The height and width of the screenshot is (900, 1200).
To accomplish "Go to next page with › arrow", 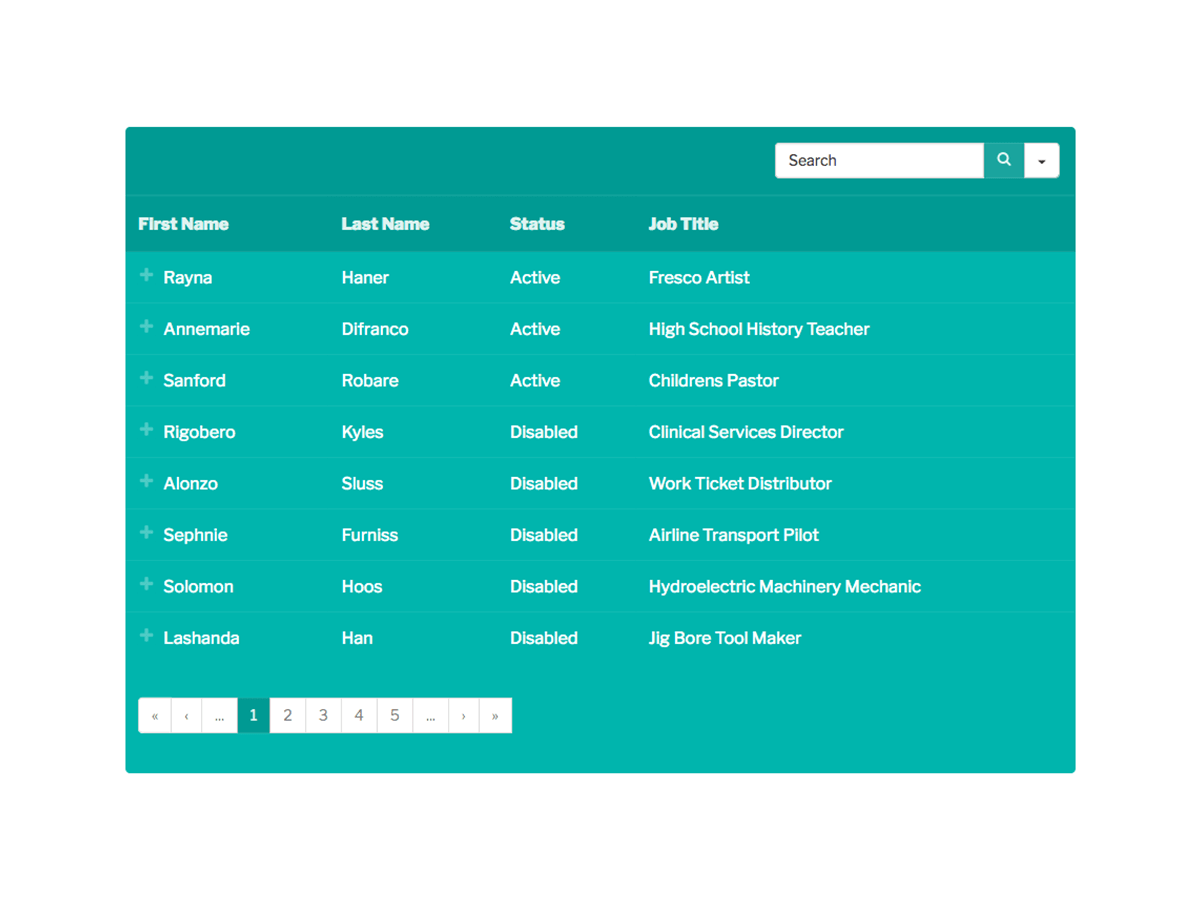I will [x=463, y=715].
